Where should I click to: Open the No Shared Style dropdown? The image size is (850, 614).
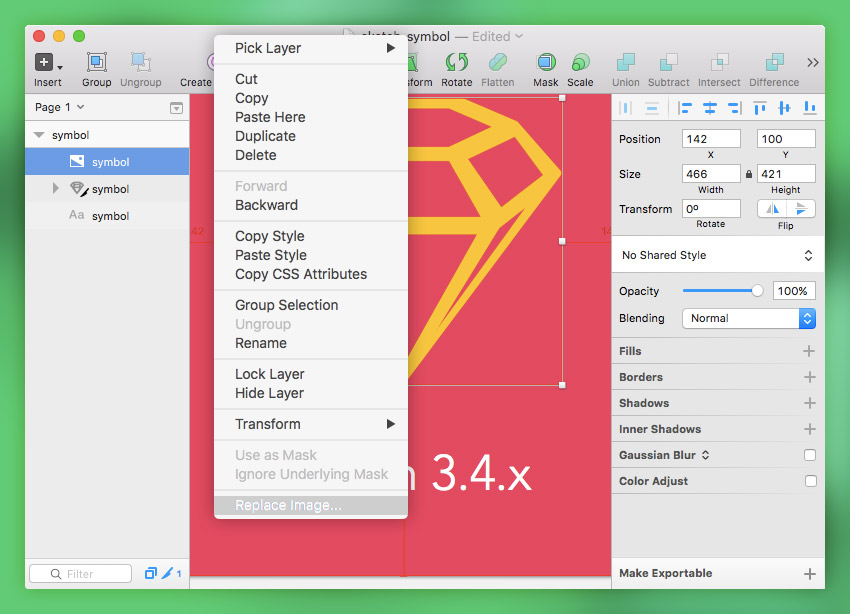[x=717, y=255]
